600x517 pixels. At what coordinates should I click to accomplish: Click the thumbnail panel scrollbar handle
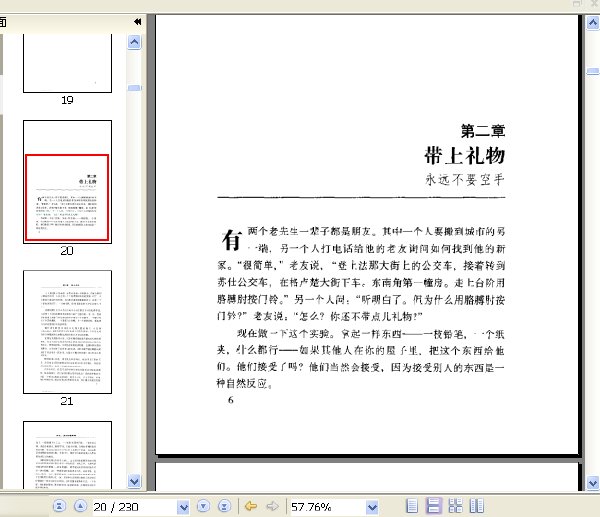(134, 88)
